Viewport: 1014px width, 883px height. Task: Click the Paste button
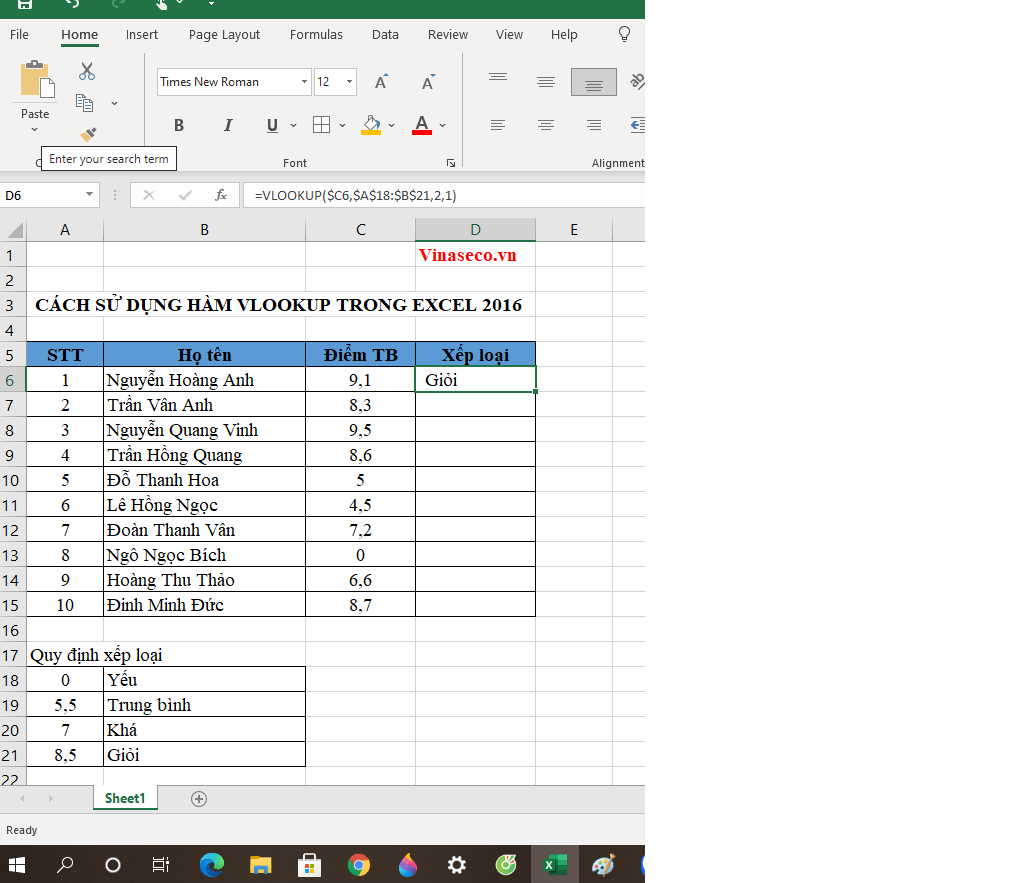(35, 90)
